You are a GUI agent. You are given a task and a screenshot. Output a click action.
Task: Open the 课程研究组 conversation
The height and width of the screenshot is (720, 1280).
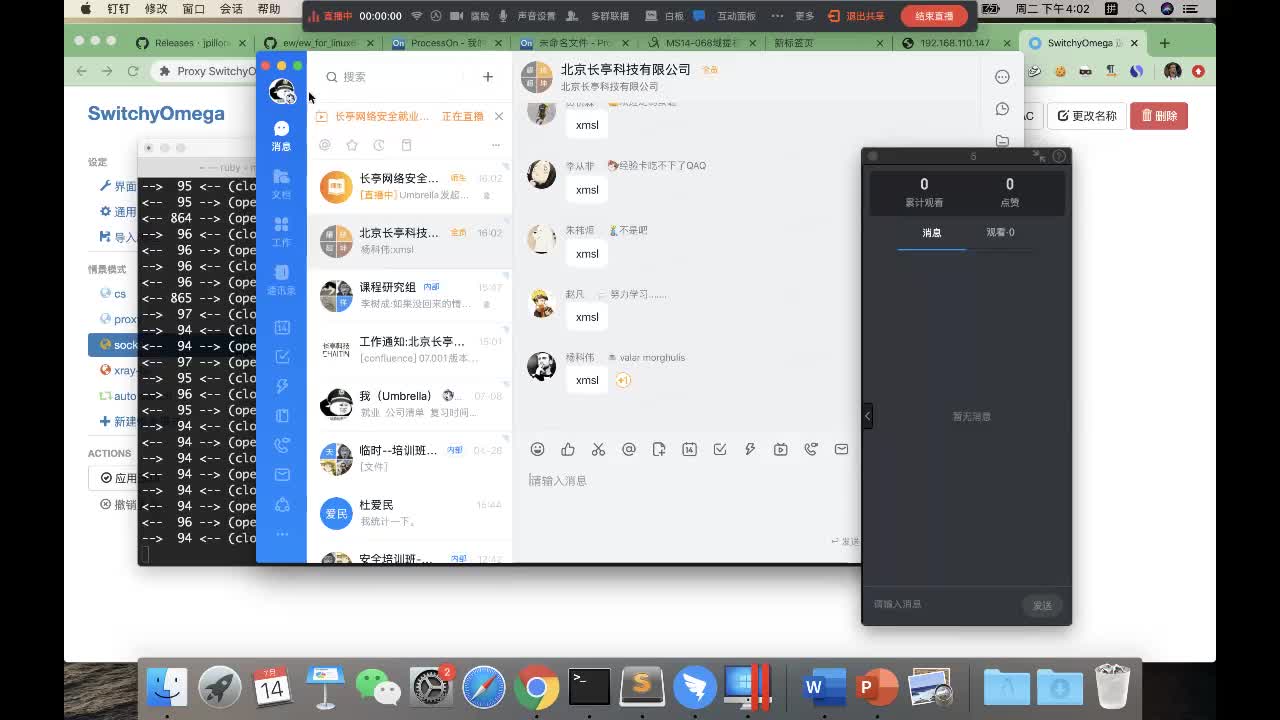click(x=410, y=295)
